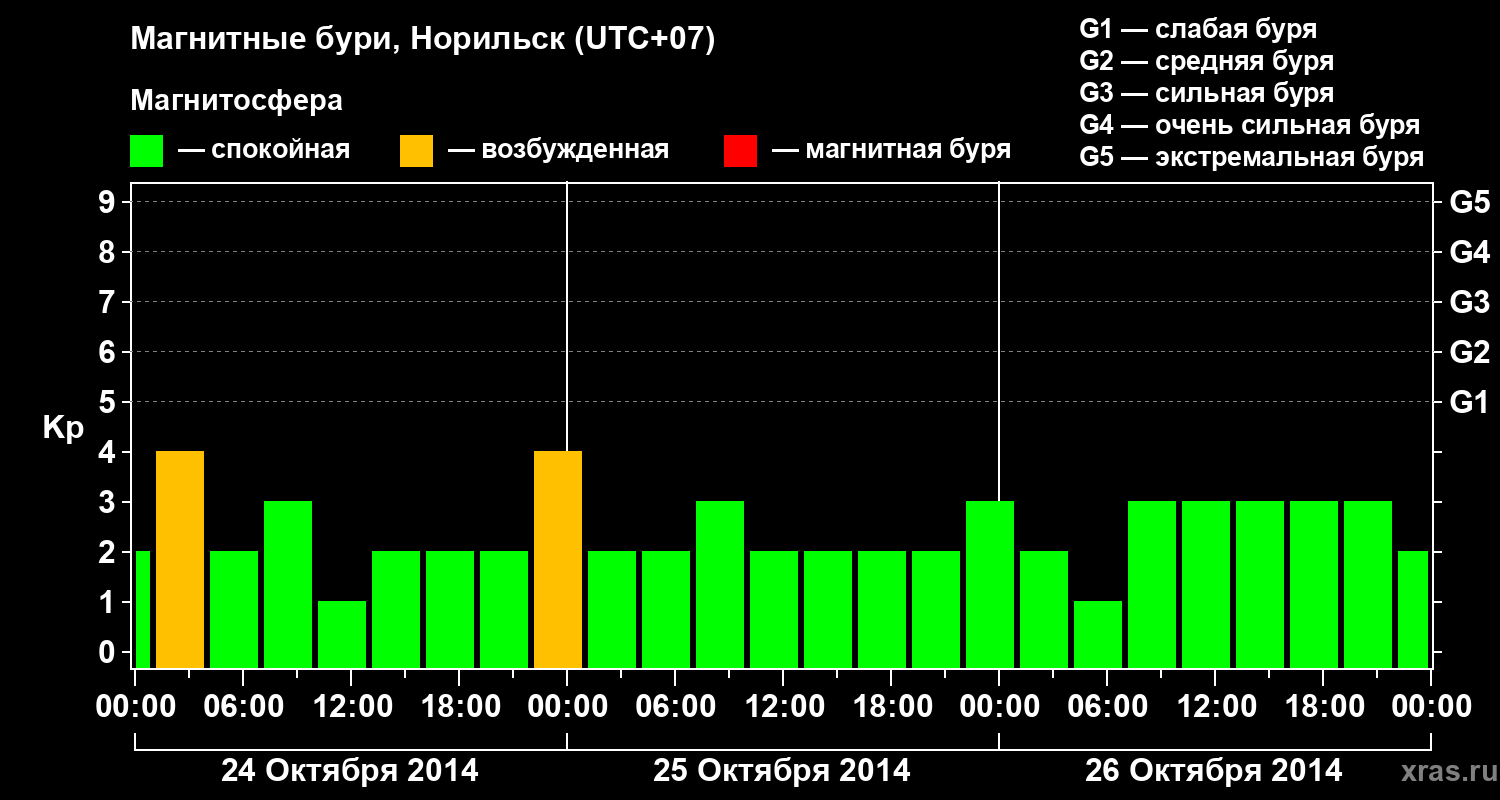Click the '24 Октября 2014' date label

click(350, 771)
